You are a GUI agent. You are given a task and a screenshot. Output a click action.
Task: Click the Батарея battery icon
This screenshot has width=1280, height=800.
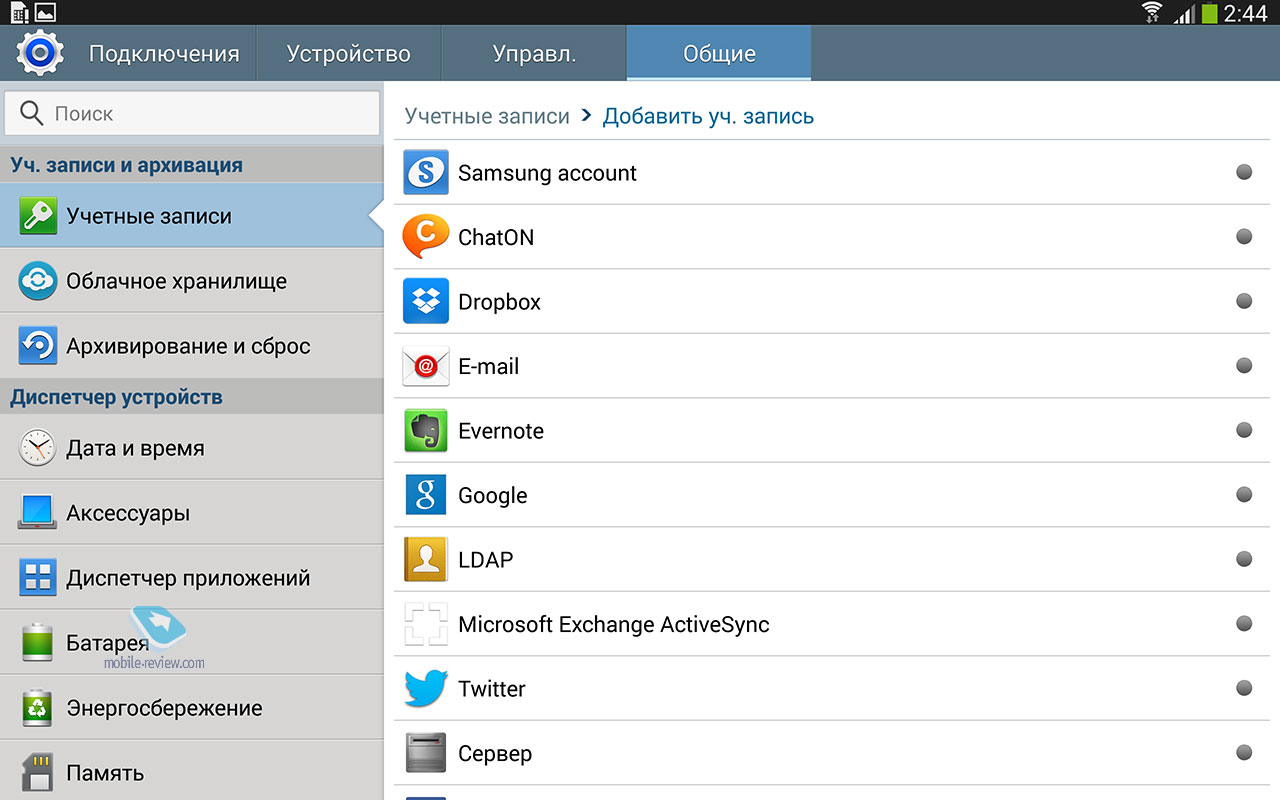pos(38,642)
